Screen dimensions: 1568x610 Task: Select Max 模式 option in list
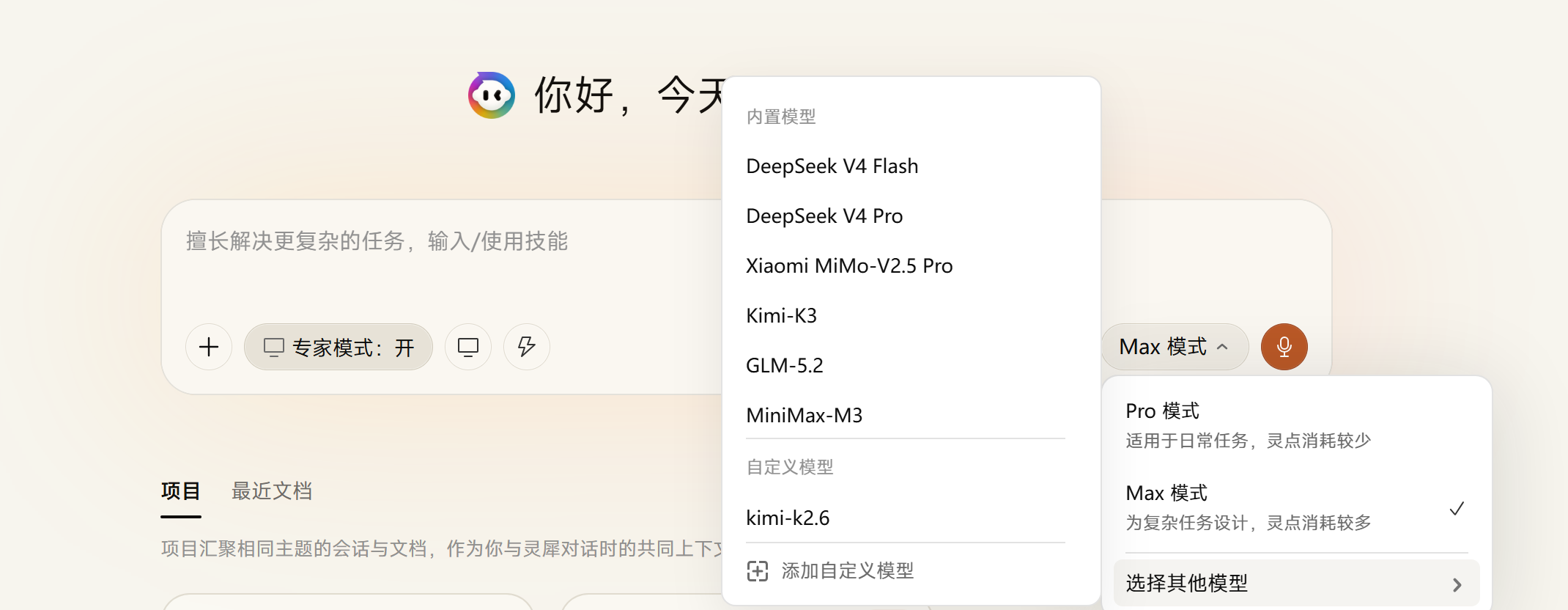point(1296,507)
